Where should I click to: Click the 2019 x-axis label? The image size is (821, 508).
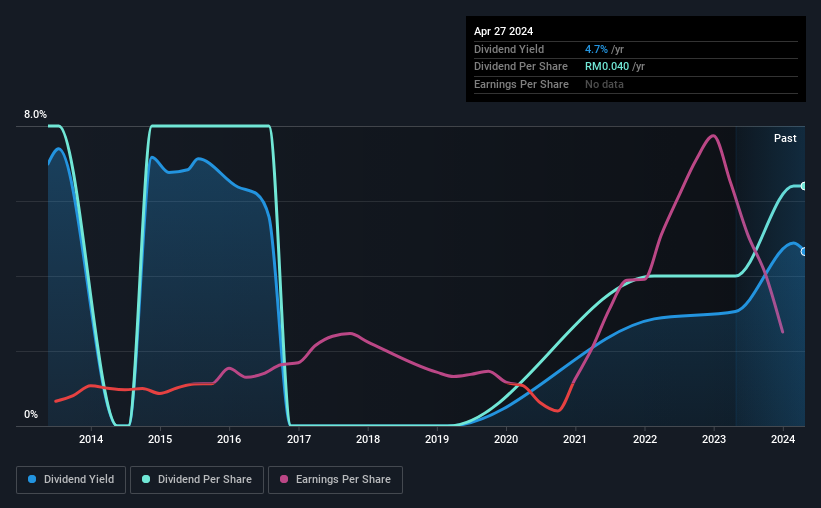[x=437, y=439]
